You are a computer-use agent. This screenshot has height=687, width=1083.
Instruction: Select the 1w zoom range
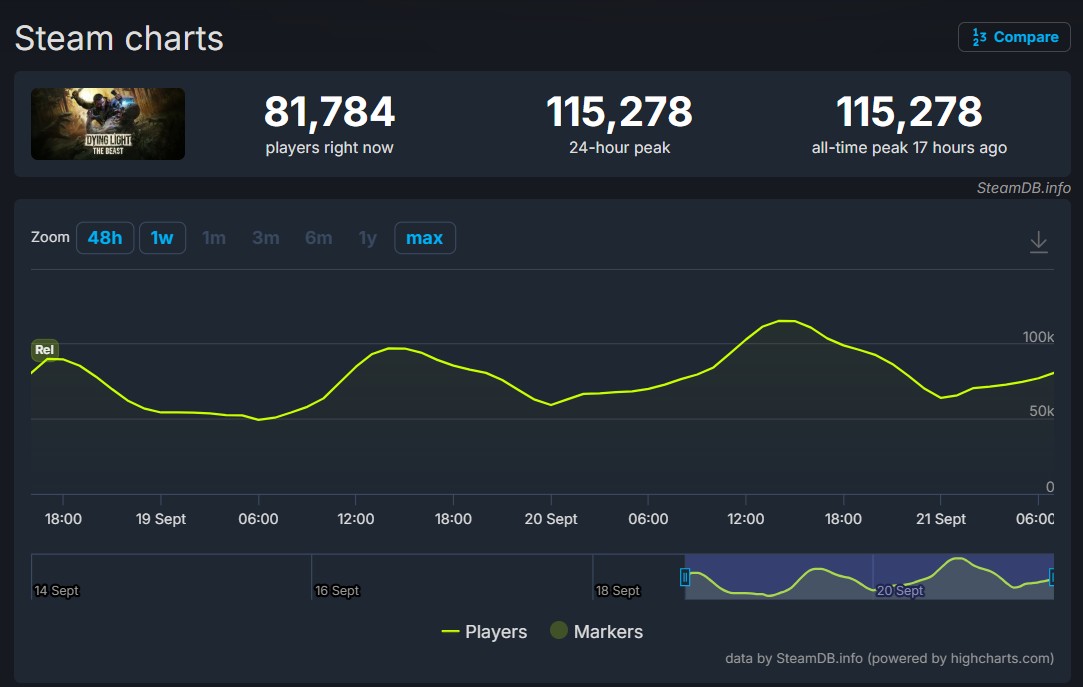coord(162,238)
